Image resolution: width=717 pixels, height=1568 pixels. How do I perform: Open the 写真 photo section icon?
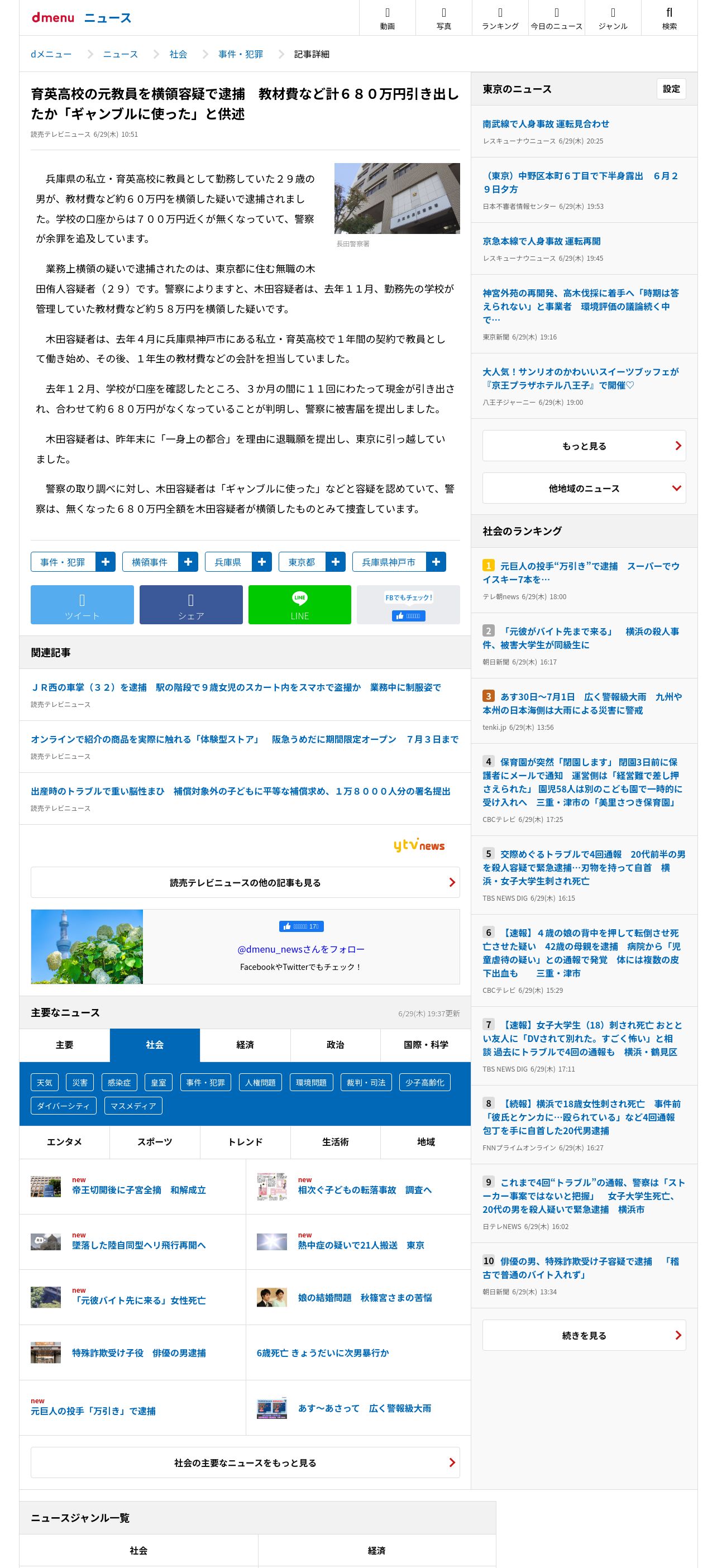point(444,18)
